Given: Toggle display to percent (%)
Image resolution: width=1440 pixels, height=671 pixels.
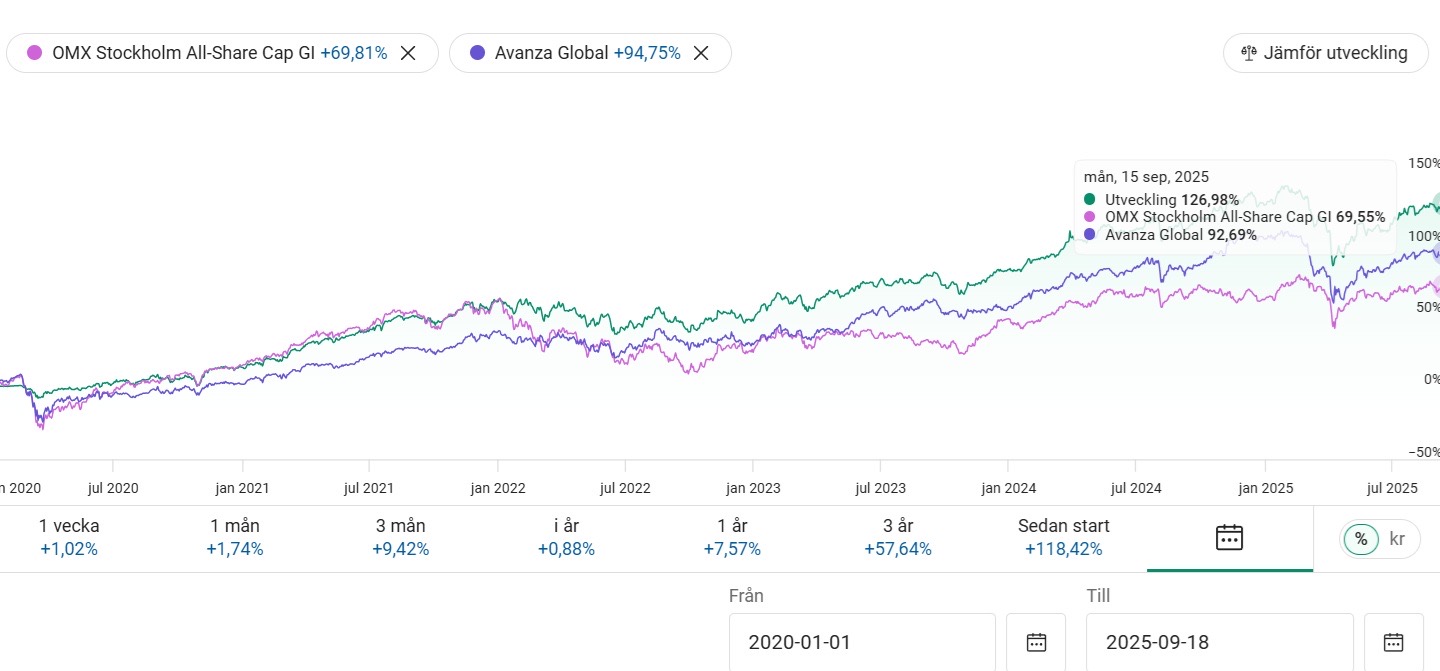Looking at the screenshot, I should click(1360, 539).
